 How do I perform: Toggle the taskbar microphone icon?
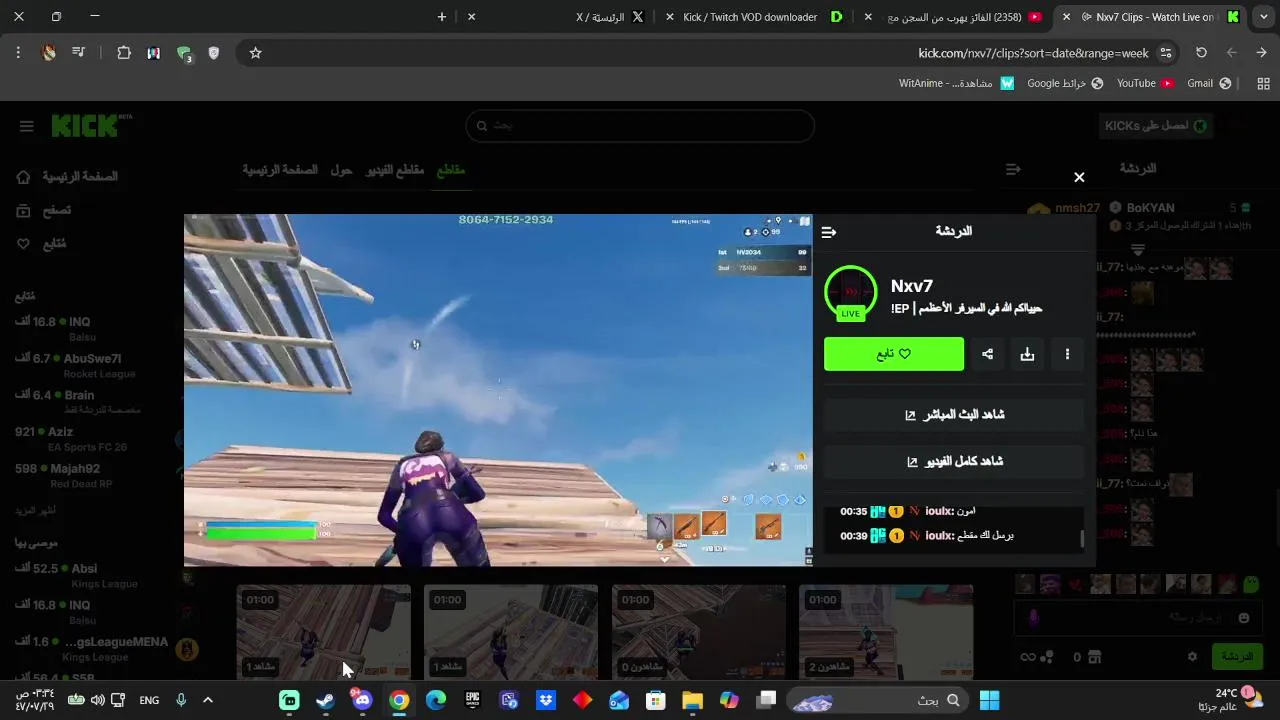tap(181, 700)
